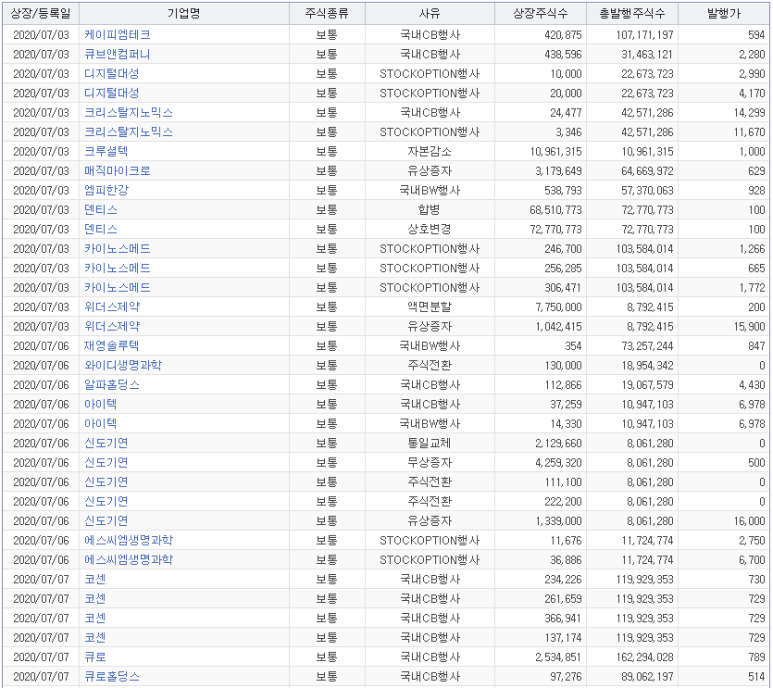773x688 pixels.
Task: Open 신도기연 link in the 222,200 shares row
Action: click(106, 502)
